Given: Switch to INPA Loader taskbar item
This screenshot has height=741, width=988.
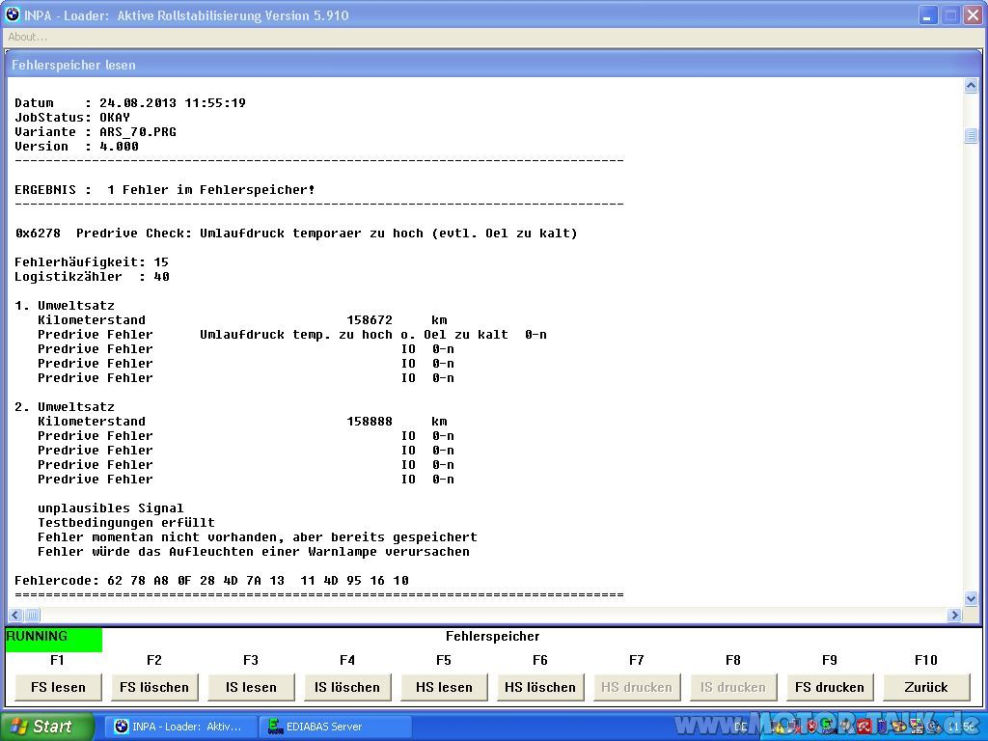Looking at the screenshot, I should 180,727.
